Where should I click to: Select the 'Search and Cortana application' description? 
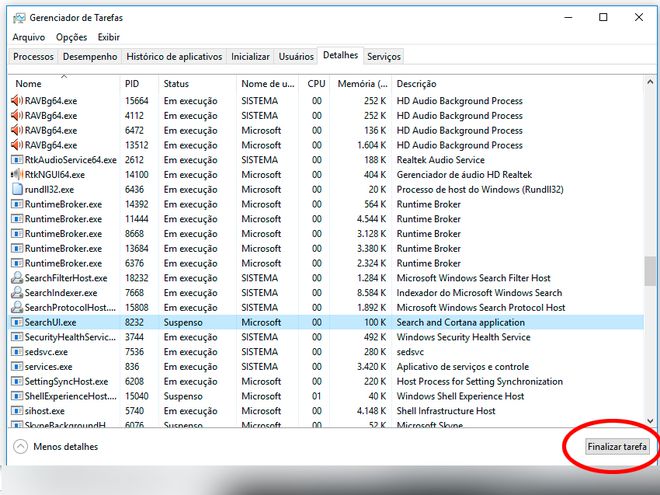click(460, 322)
